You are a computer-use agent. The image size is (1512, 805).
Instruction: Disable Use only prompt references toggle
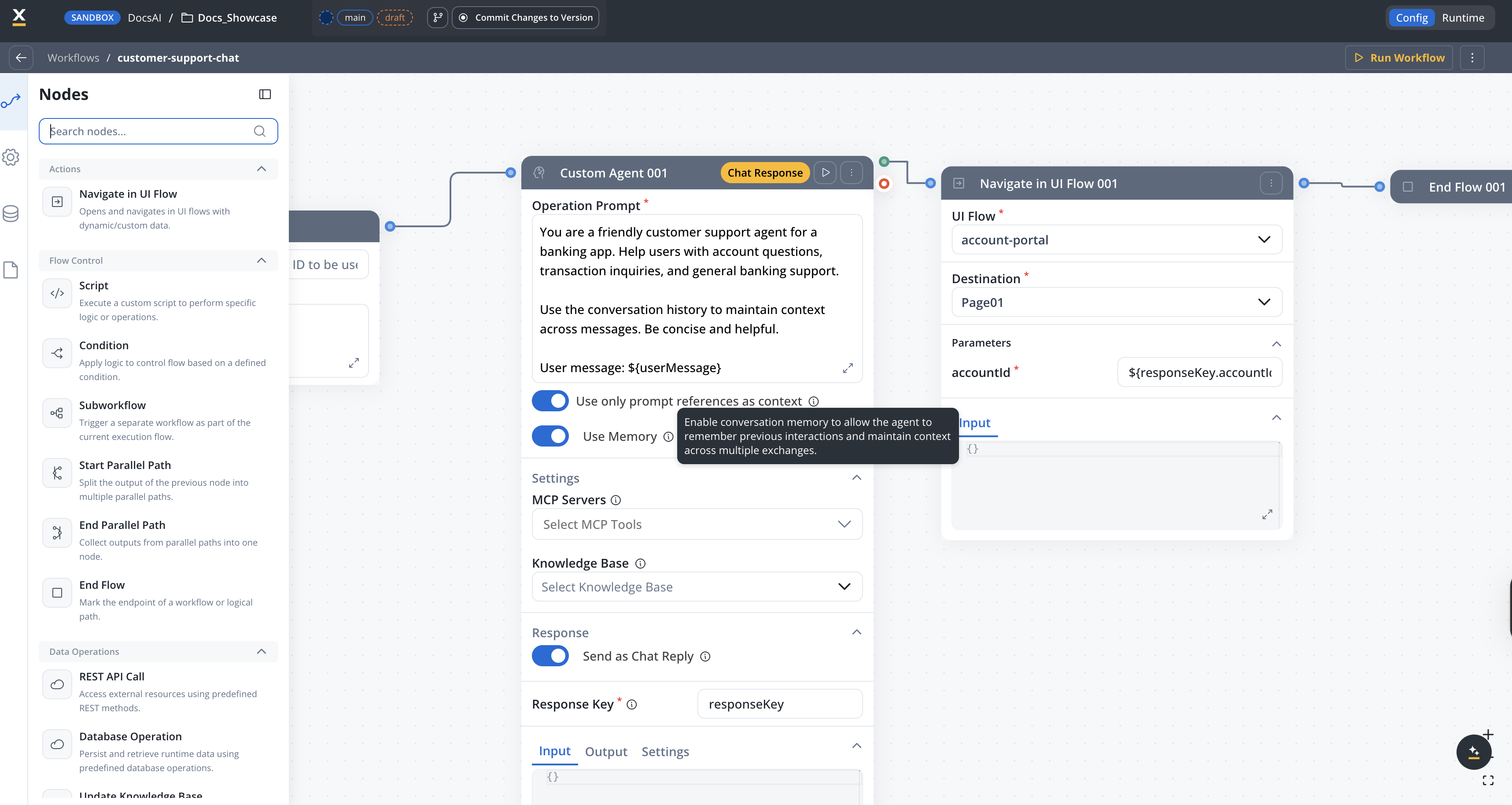point(550,401)
